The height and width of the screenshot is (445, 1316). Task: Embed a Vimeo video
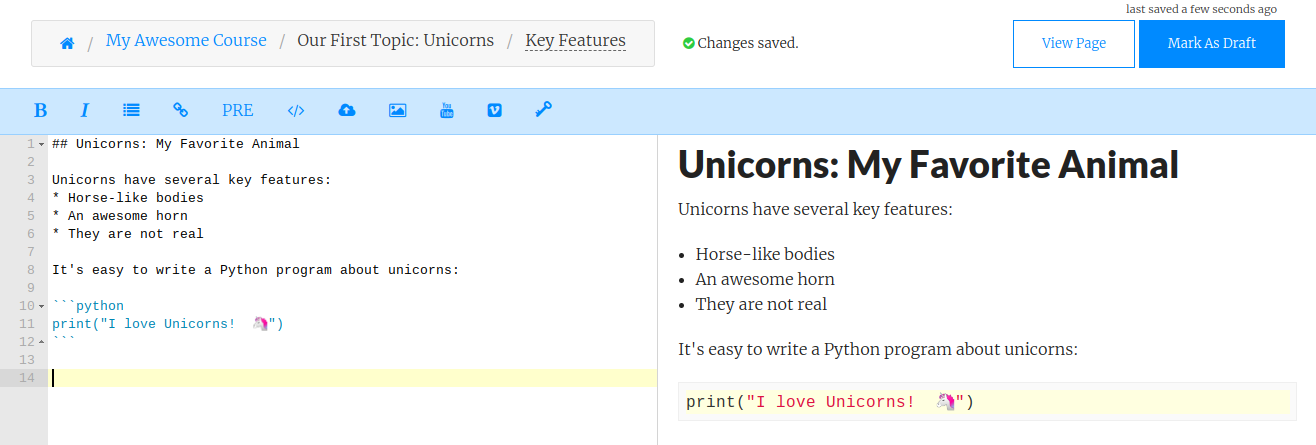(x=494, y=110)
